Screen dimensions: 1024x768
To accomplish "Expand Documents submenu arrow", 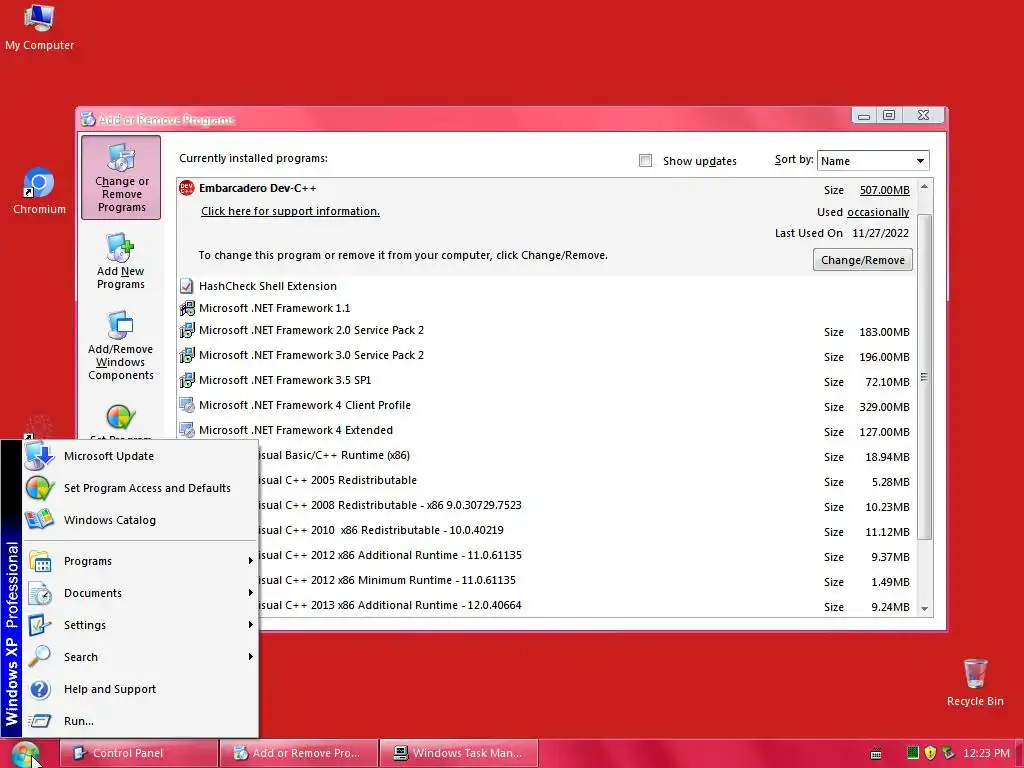I will click(x=250, y=593).
